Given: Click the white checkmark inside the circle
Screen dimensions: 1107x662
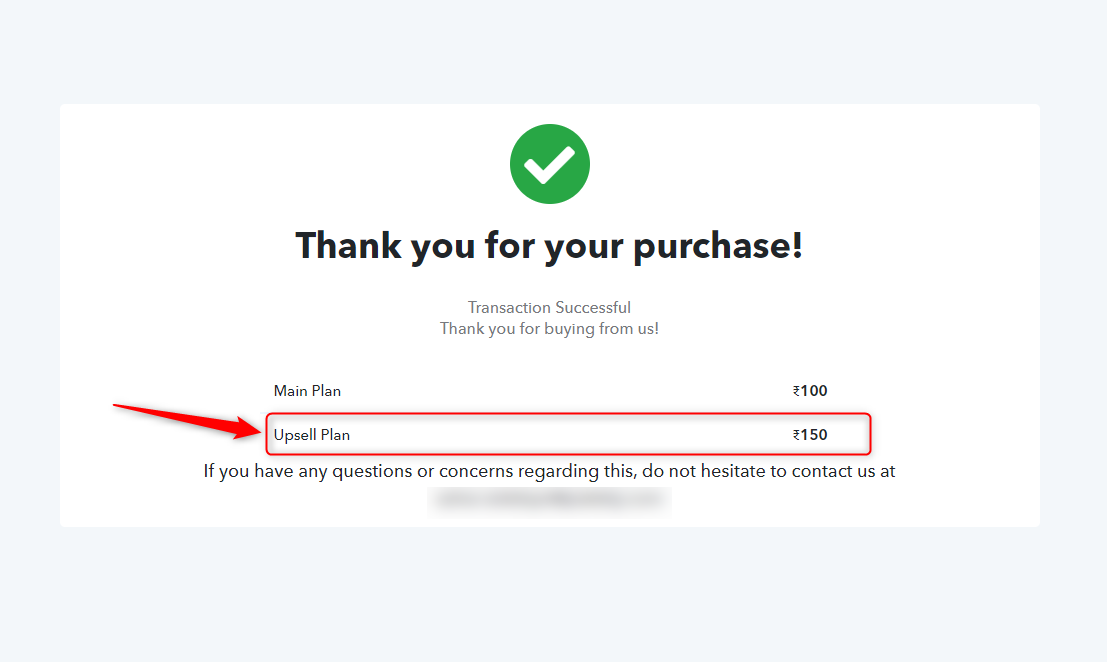Looking at the screenshot, I should pos(549,165).
